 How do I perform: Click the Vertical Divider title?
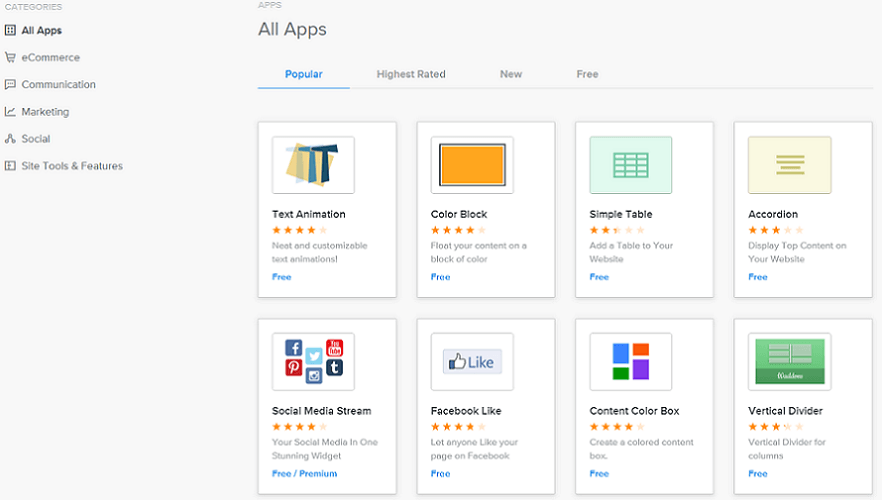[785, 411]
